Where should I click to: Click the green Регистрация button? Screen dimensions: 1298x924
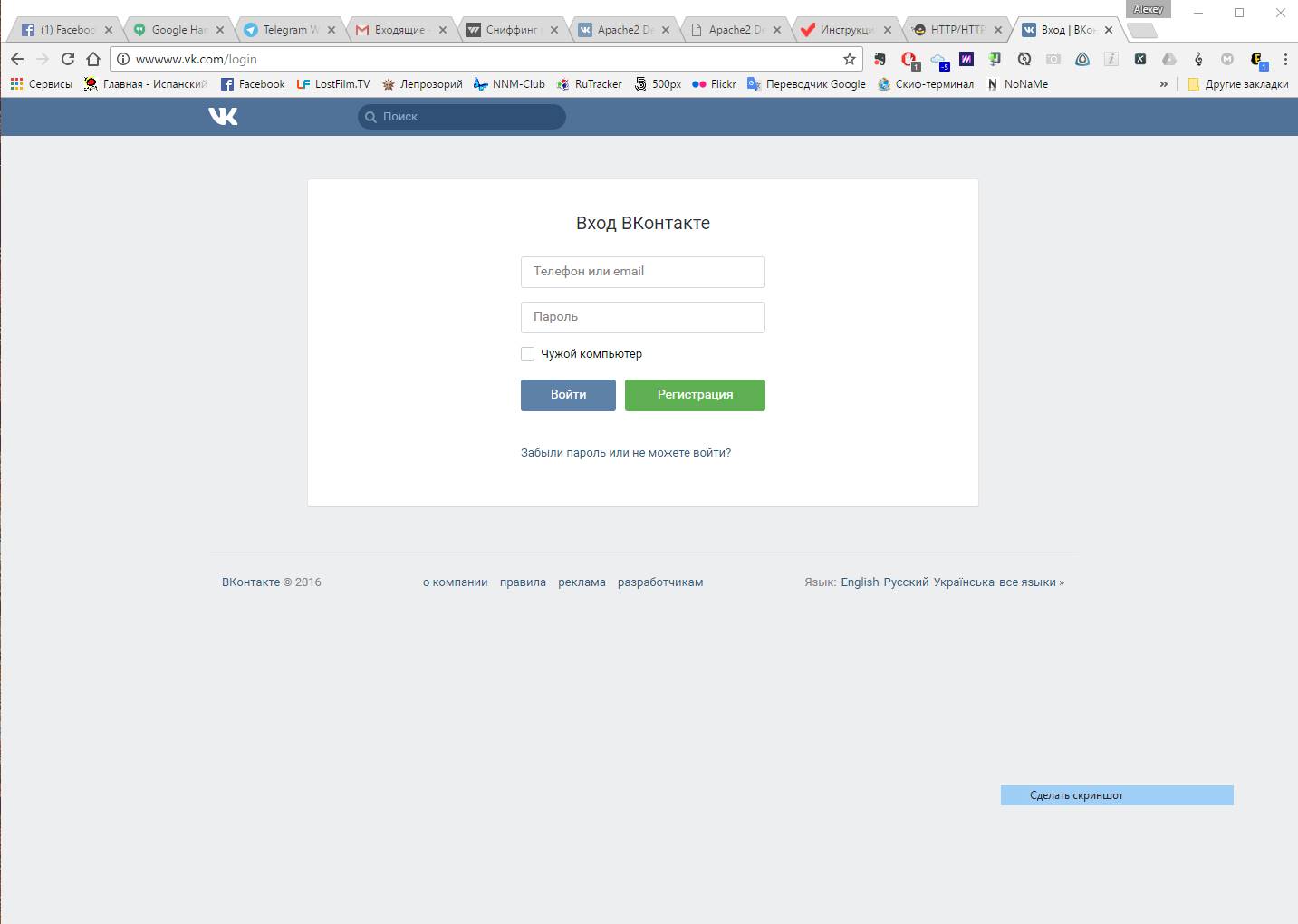point(695,395)
